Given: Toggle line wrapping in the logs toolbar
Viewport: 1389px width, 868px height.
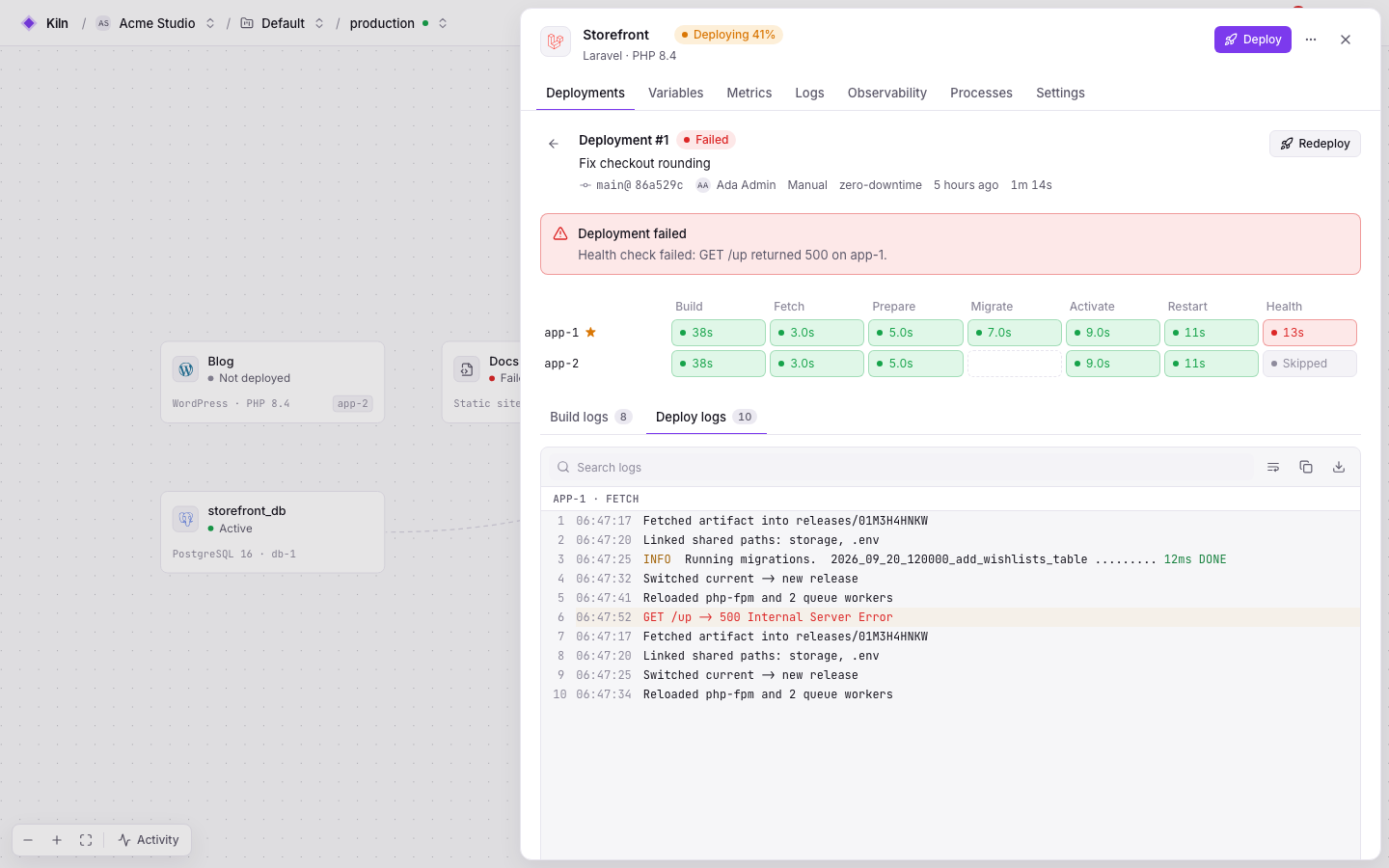Looking at the screenshot, I should (1273, 467).
